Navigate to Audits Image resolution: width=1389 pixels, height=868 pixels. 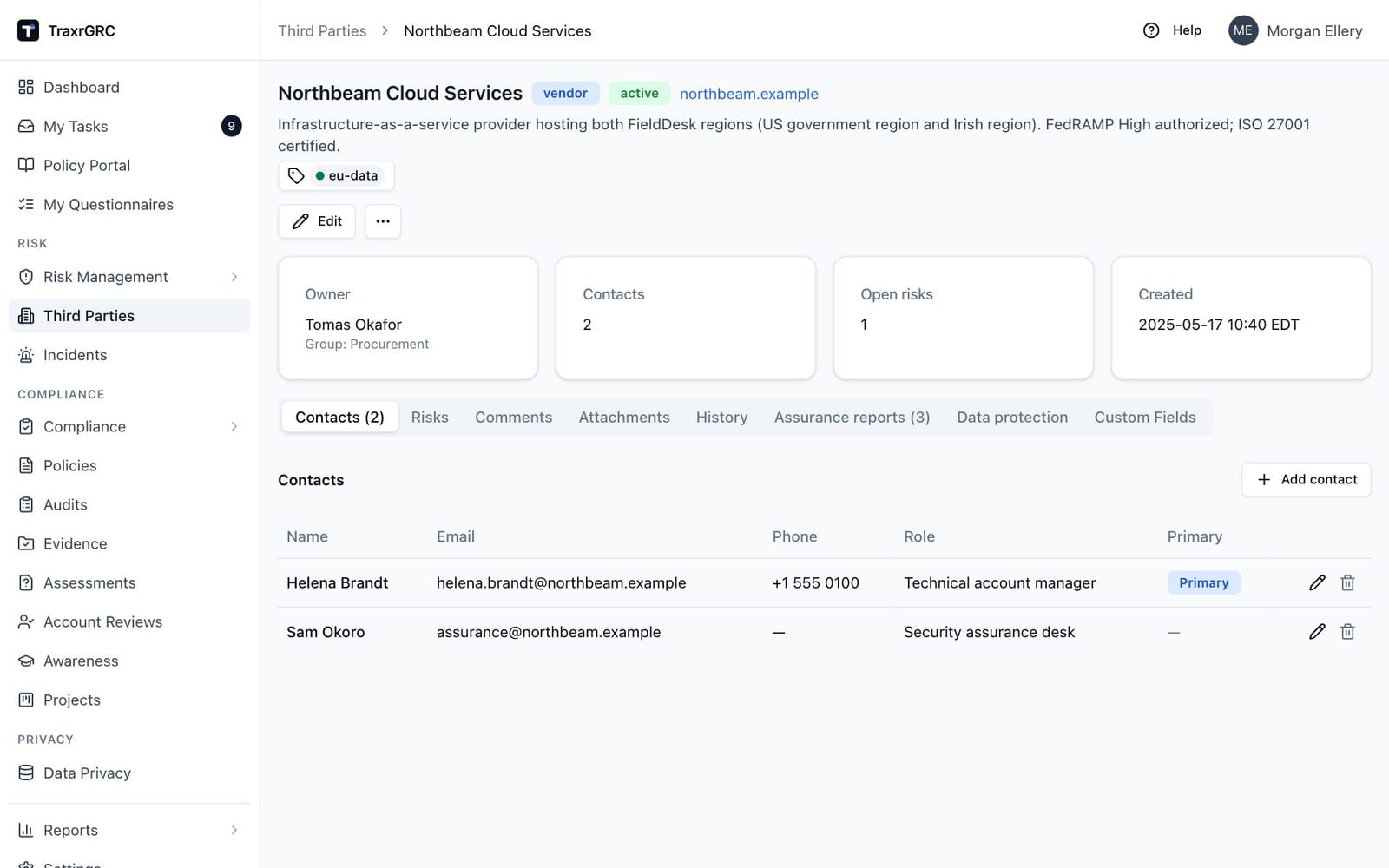[129, 504]
